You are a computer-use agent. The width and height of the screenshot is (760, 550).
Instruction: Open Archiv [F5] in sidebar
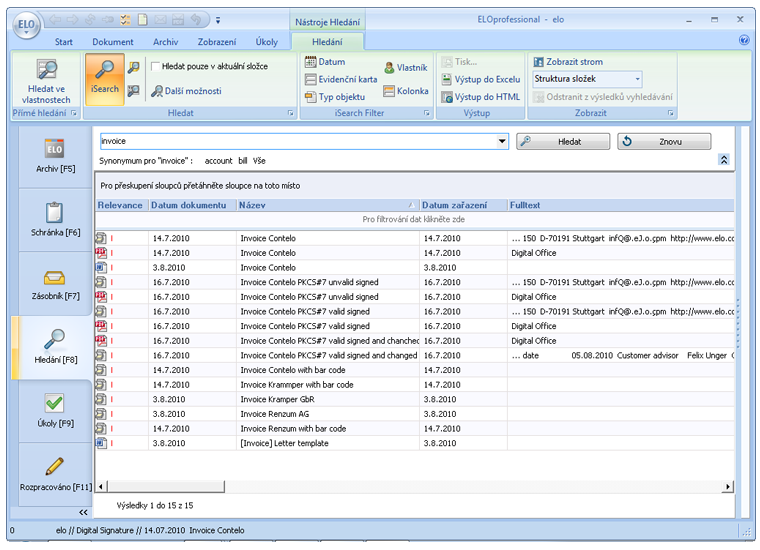55,157
